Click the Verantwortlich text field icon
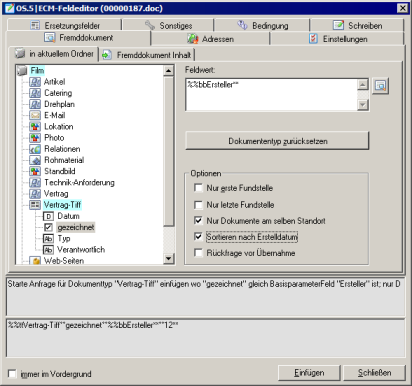The height and width of the screenshot is (386, 412). coord(48,250)
